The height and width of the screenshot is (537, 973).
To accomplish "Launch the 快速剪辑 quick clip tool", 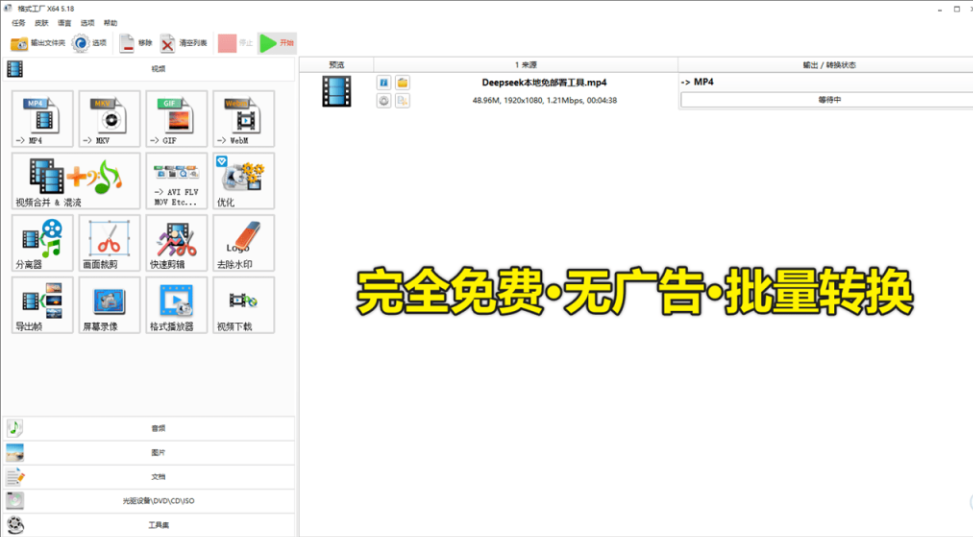I will click(176, 243).
